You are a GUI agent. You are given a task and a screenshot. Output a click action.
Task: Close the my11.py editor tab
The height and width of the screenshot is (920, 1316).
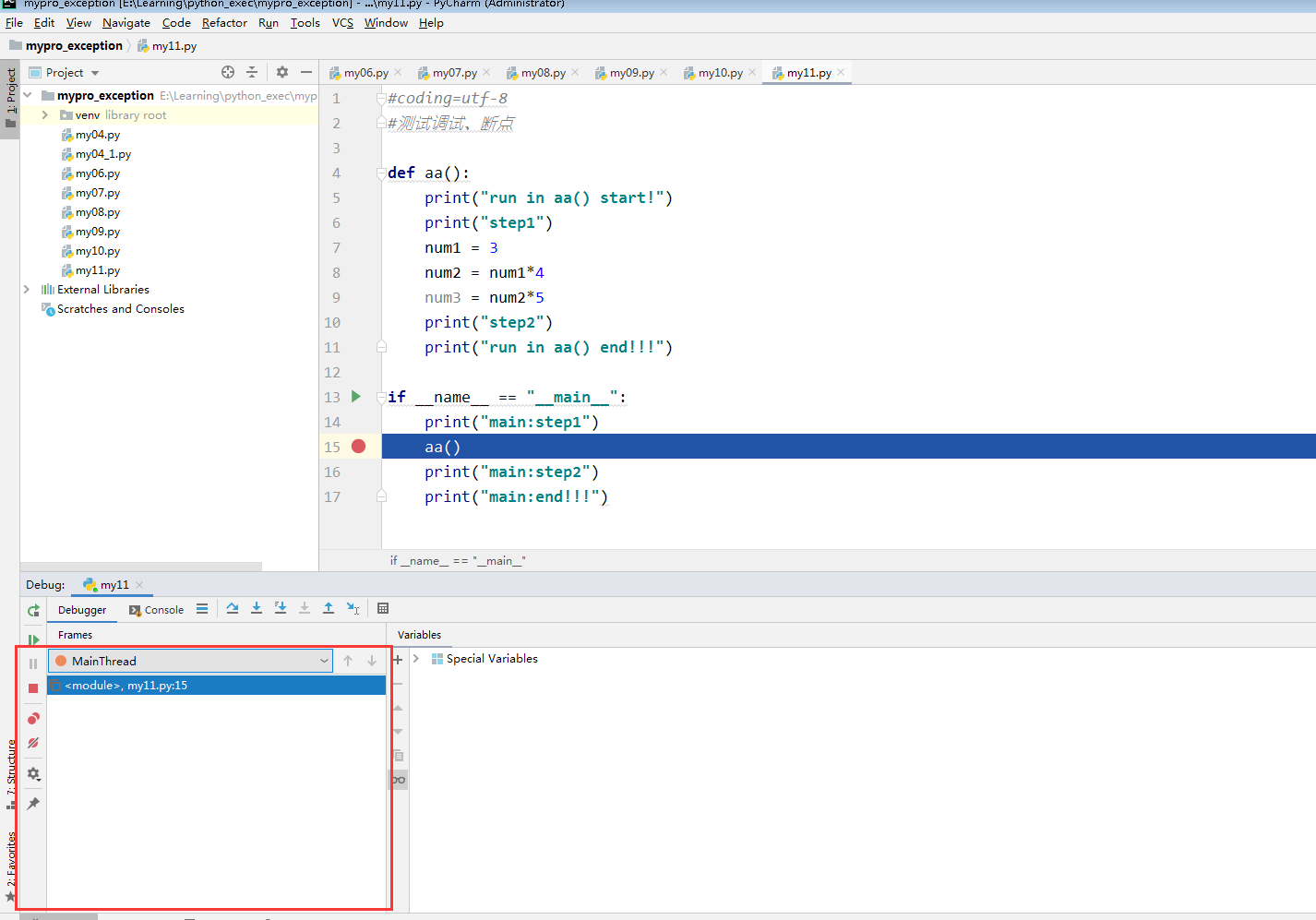(x=841, y=72)
